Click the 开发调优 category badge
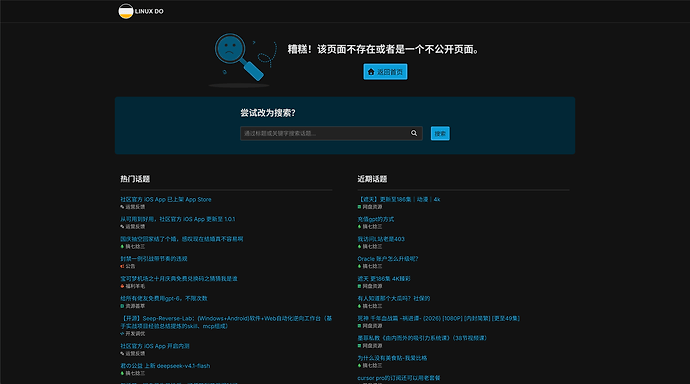Screen dimensions: 690x384 (132, 333)
